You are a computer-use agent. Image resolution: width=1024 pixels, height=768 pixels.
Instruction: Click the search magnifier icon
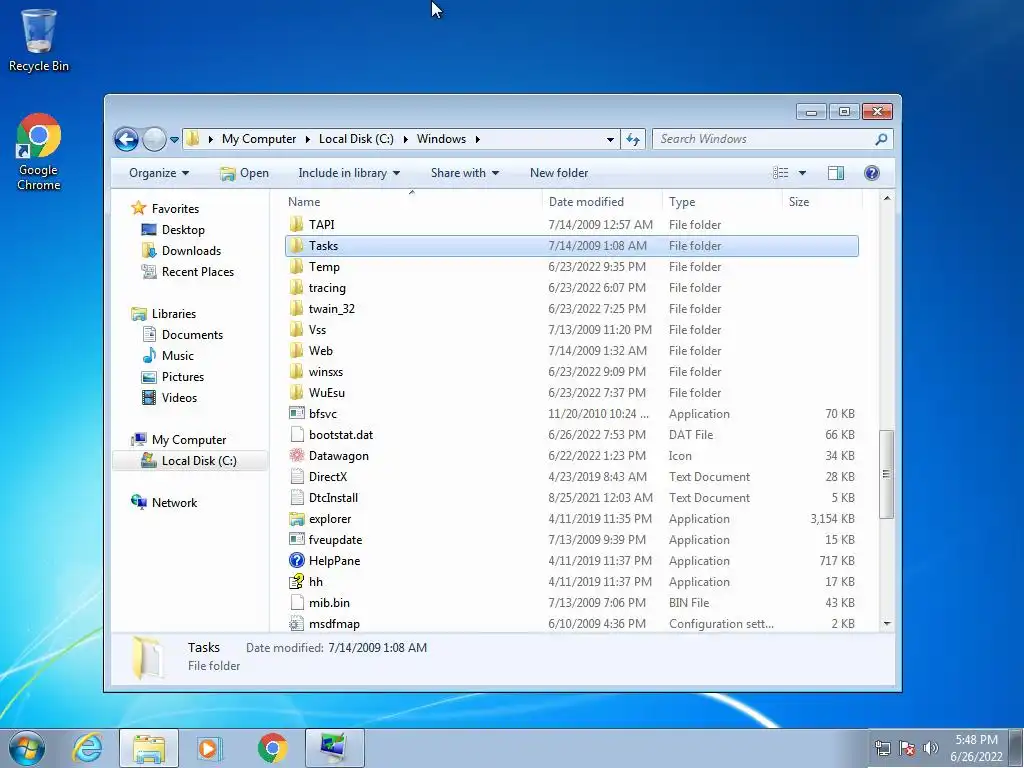pos(881,139)
